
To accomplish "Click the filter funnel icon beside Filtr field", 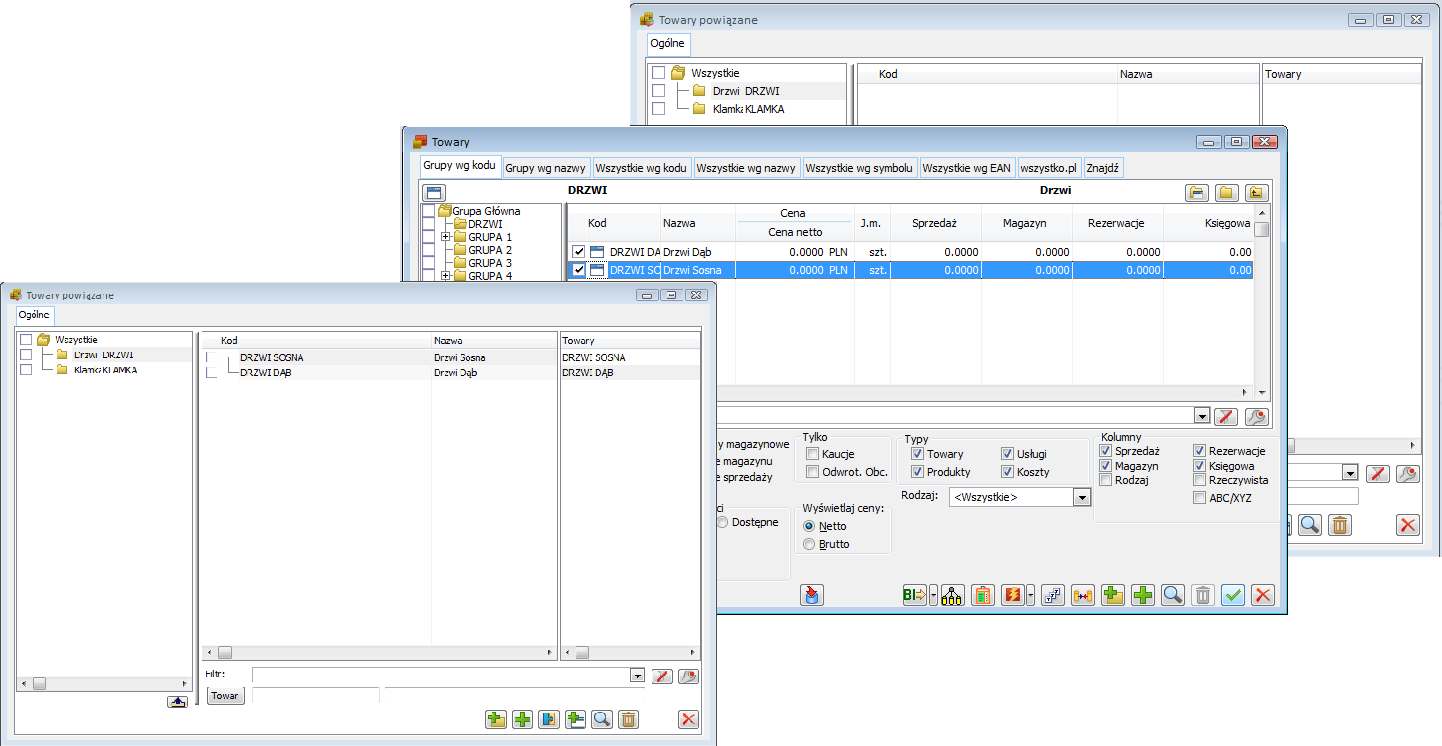I will pyautogui.click(x=662, y=676).
